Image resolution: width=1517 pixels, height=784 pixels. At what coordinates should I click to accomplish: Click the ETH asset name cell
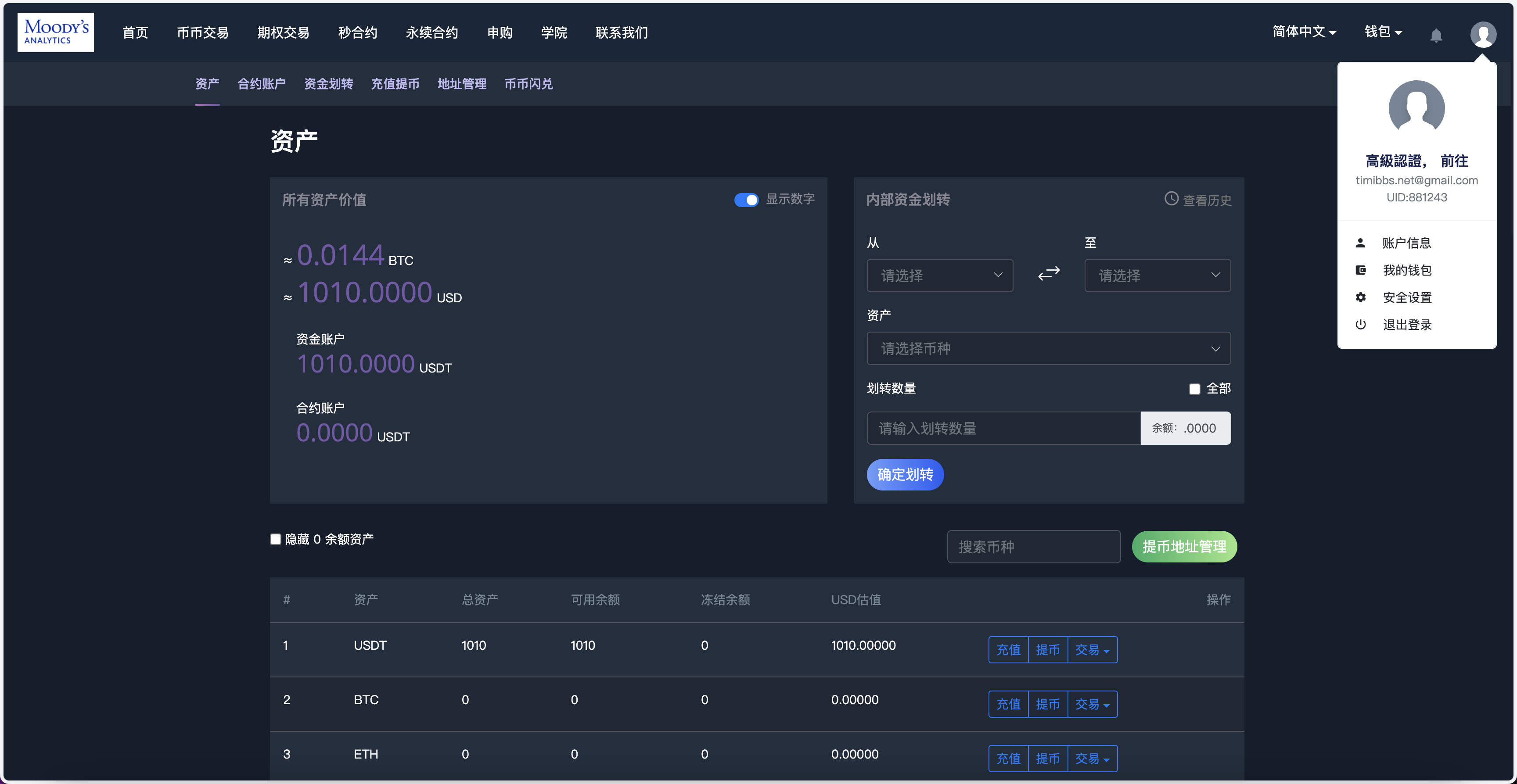[x=366, y=754]
